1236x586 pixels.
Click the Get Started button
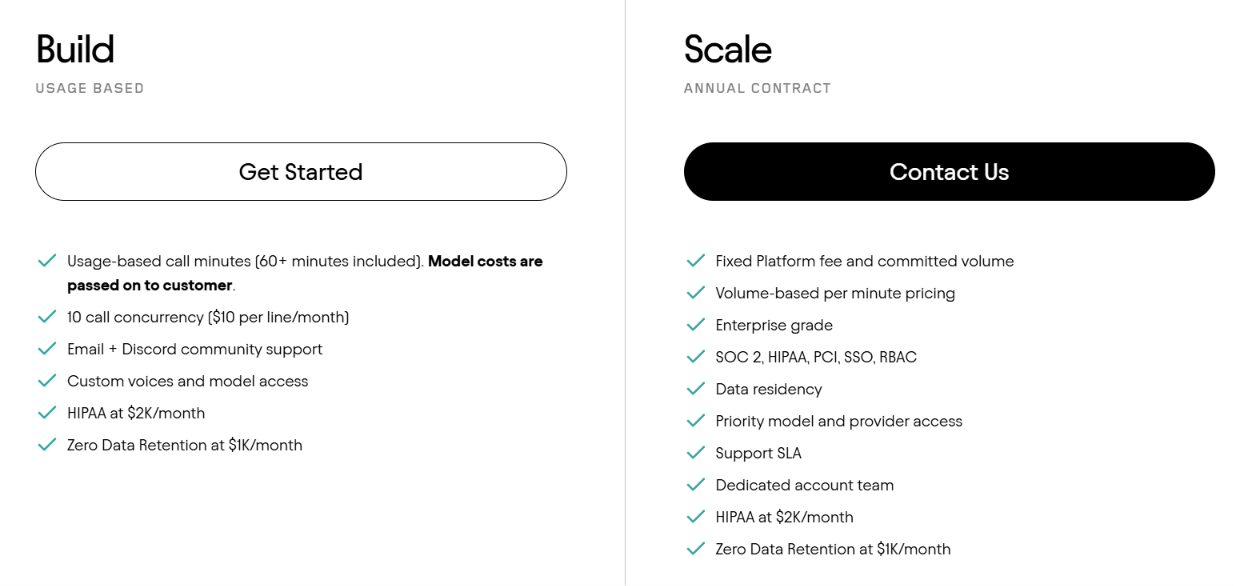tap(301, 171)
